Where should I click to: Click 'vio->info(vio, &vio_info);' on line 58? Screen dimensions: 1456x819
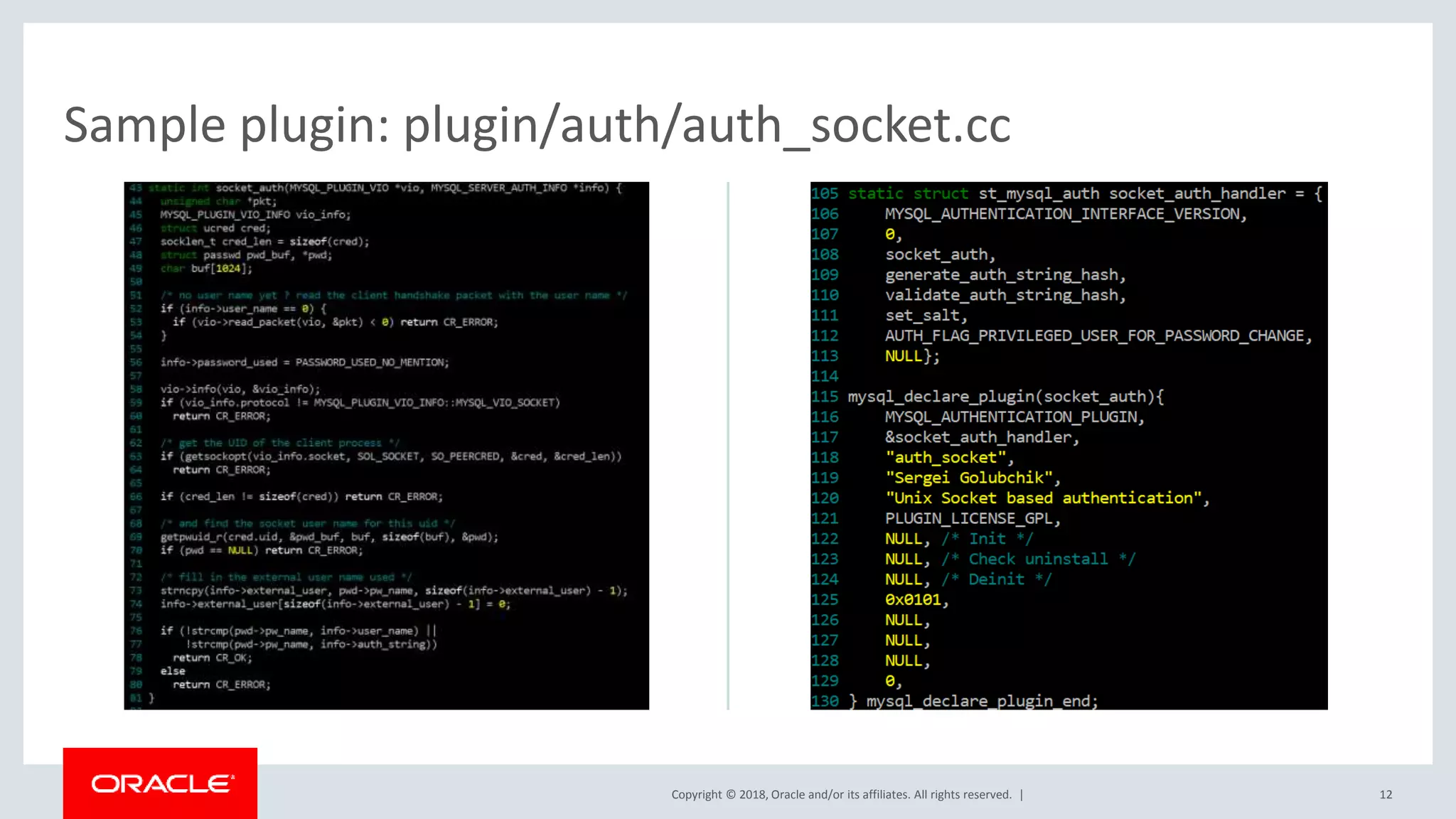tap(240, 390)
